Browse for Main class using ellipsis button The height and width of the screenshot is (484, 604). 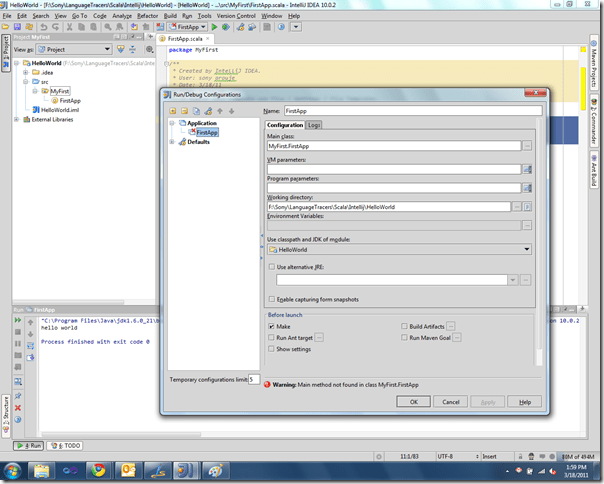[x=527, y=145]
